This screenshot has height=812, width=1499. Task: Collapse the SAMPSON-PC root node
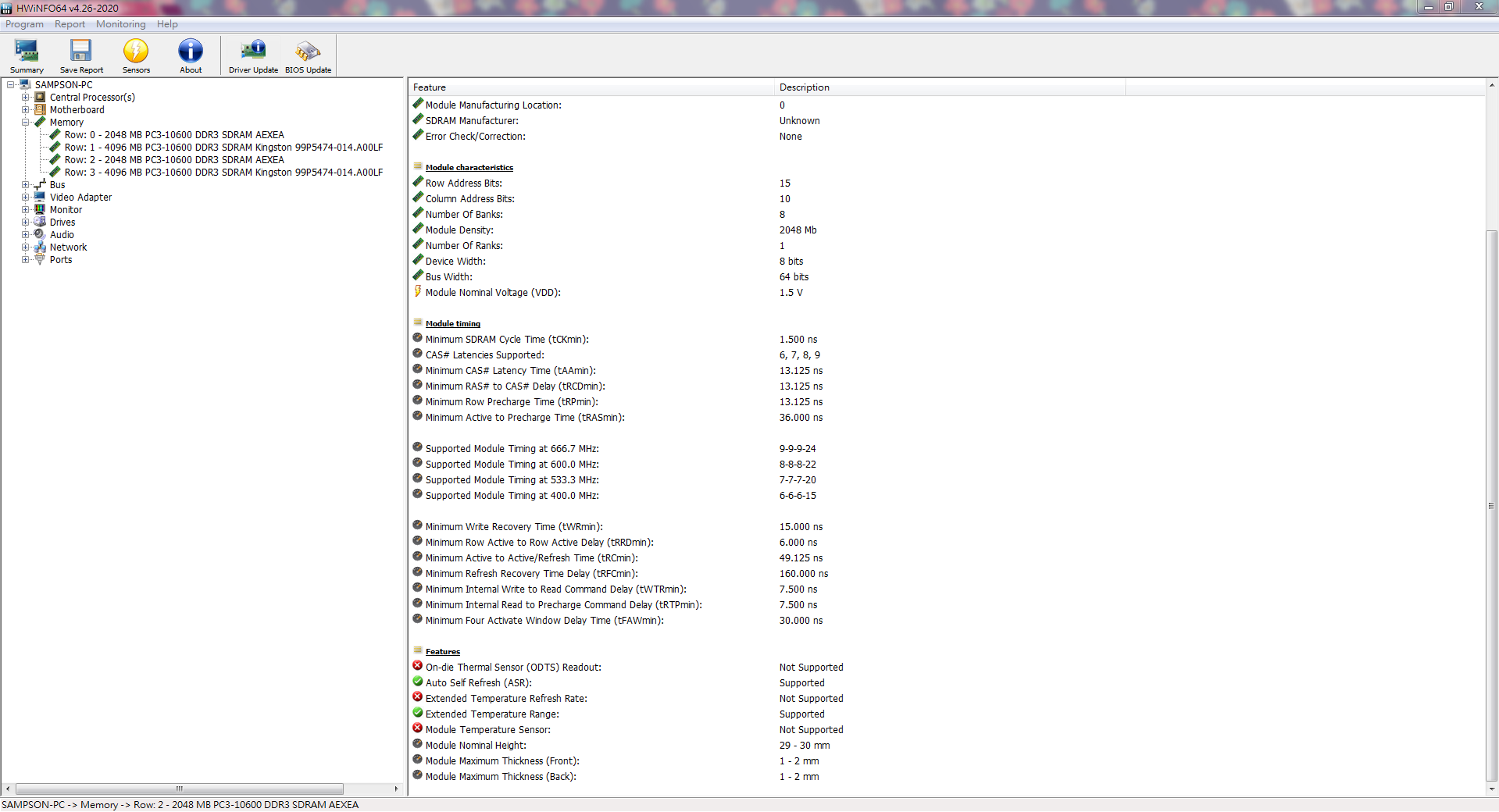coord(10,84)
